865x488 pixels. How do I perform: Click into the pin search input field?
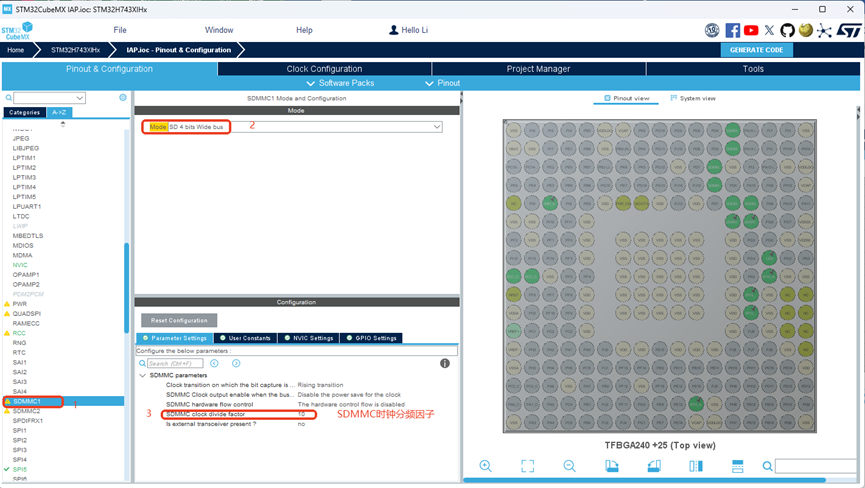pos(816,466)
